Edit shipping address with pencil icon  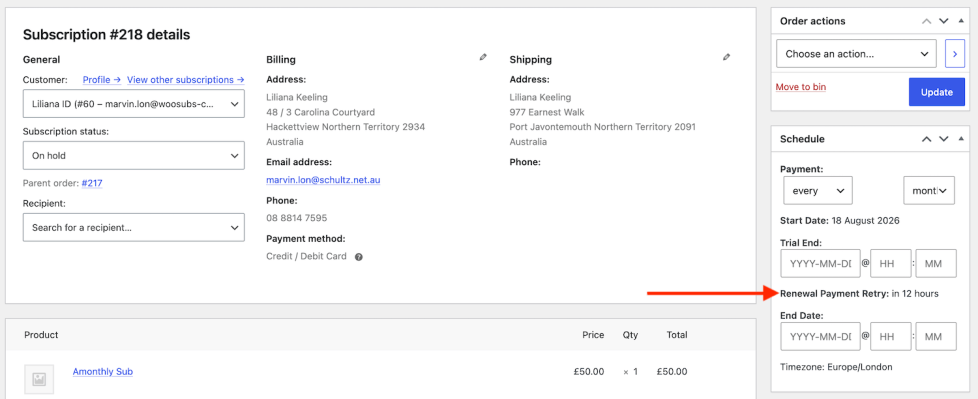(726, 57)
